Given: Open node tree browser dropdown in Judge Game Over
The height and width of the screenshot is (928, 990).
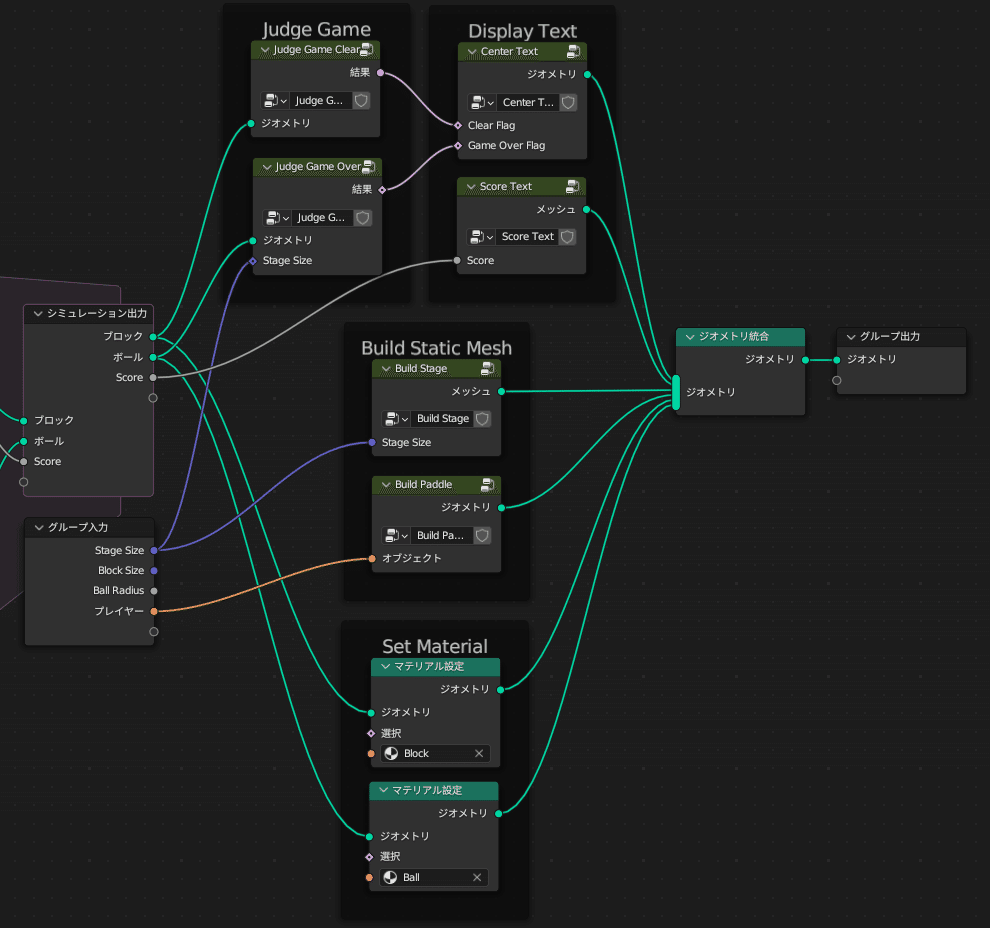Looking at the screenshot, I should click(277, 218).
